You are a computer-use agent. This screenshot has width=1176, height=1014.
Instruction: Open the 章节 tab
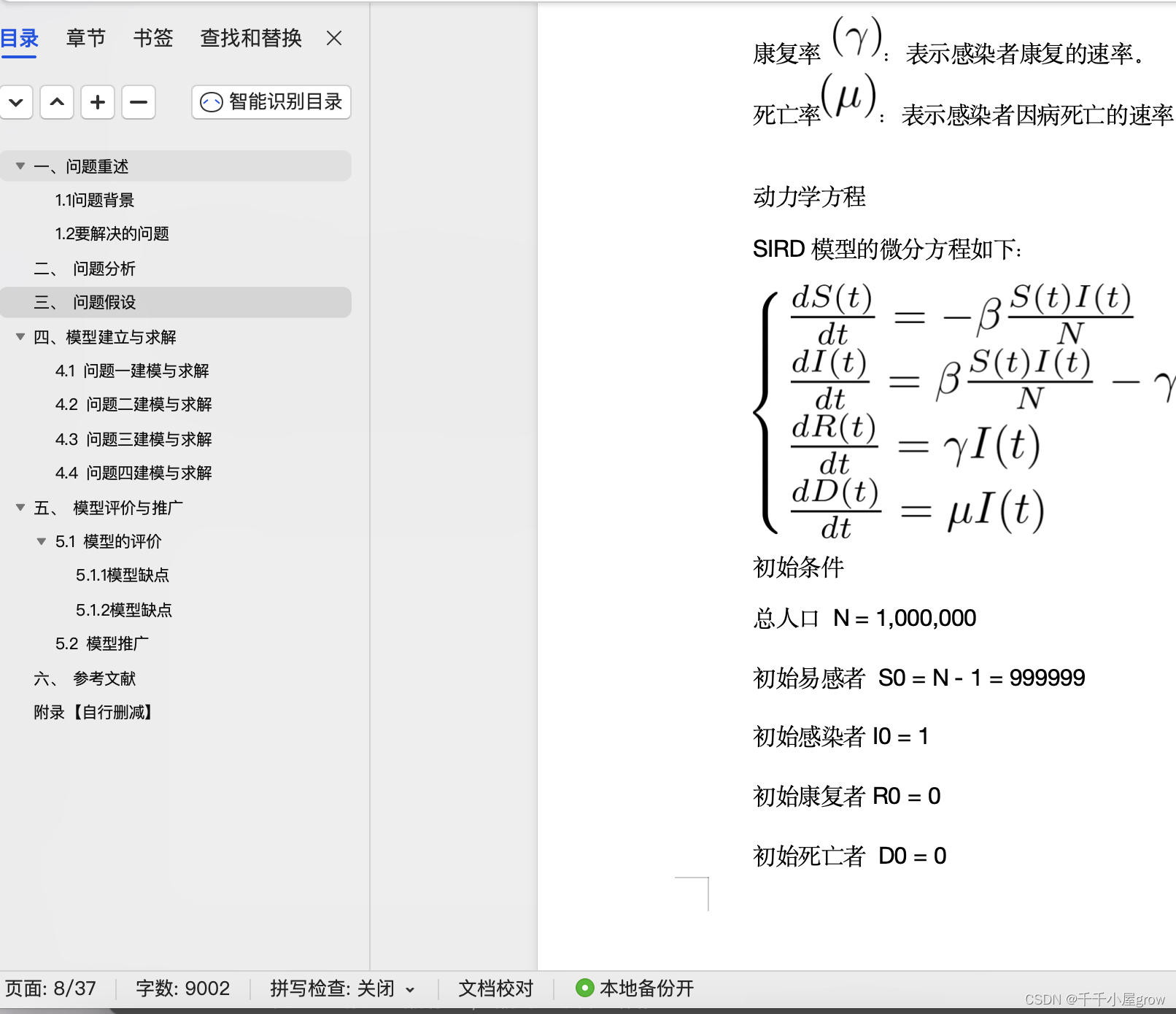coord(85,38)
